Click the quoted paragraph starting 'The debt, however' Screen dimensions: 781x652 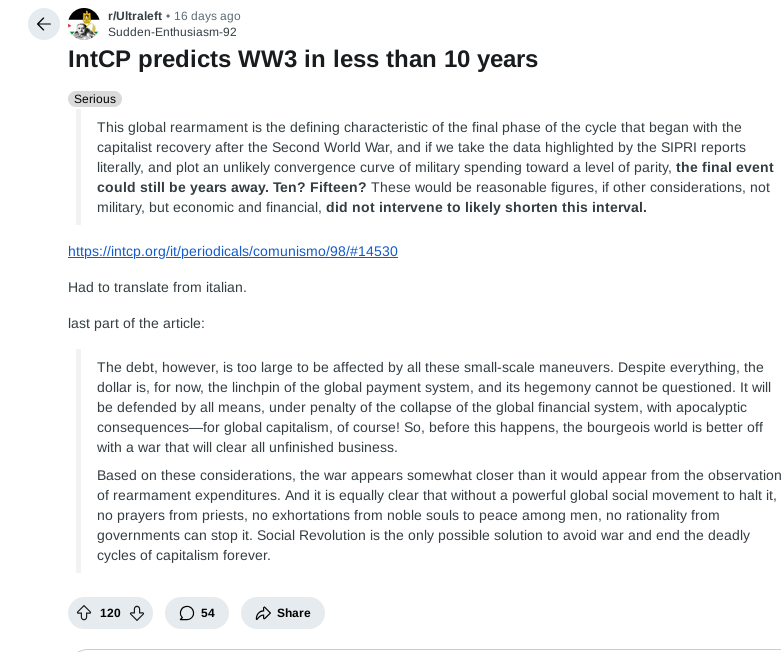[430, 407]
